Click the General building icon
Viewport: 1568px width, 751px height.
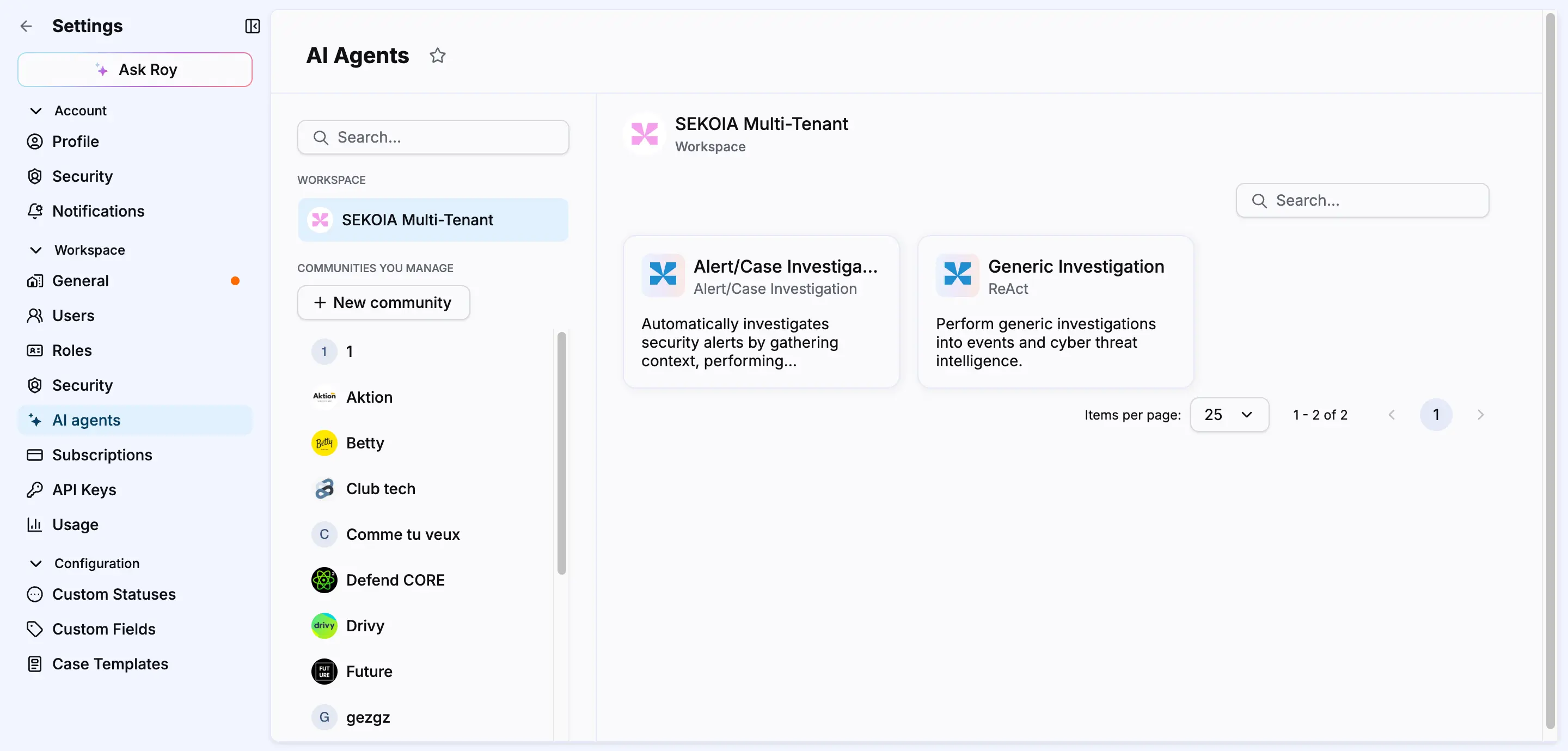(x=35, y=281)
